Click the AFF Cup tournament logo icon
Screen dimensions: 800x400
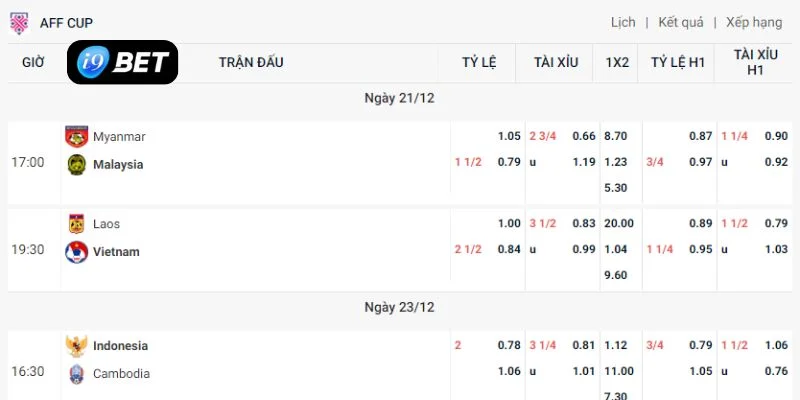coord(19,23)
